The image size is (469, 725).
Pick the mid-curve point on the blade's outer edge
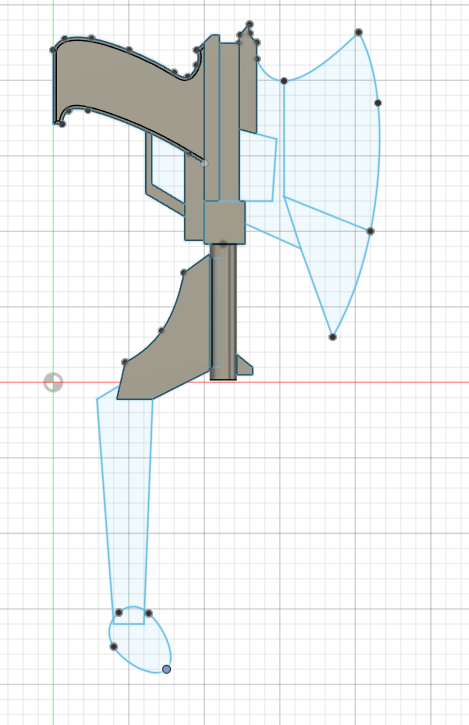378,103
